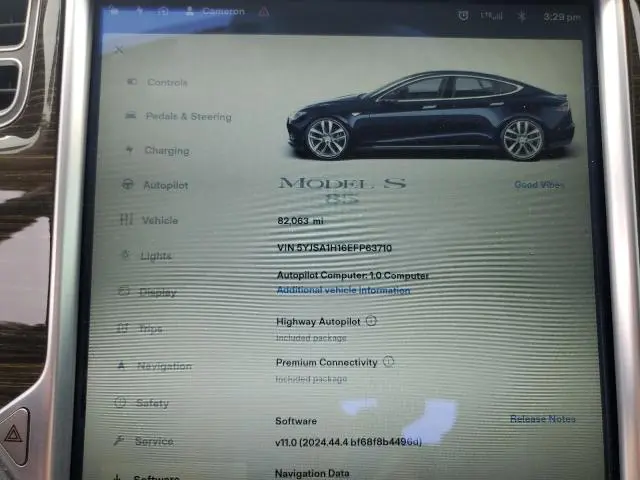Tap the Navigation Data heading
Viewport: 640px width, 480px height.
[x=312, y=473]
